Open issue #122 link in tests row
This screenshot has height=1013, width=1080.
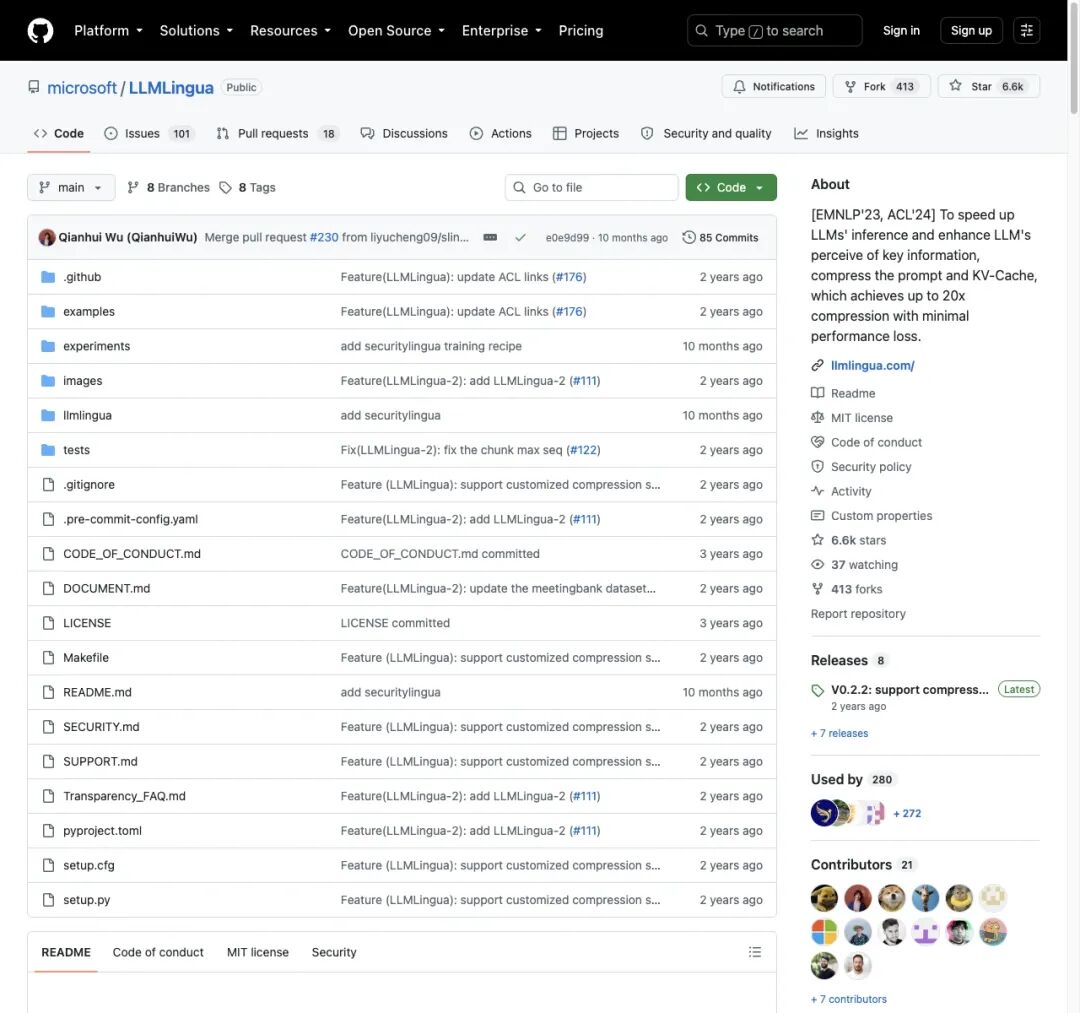coord(583,450)
